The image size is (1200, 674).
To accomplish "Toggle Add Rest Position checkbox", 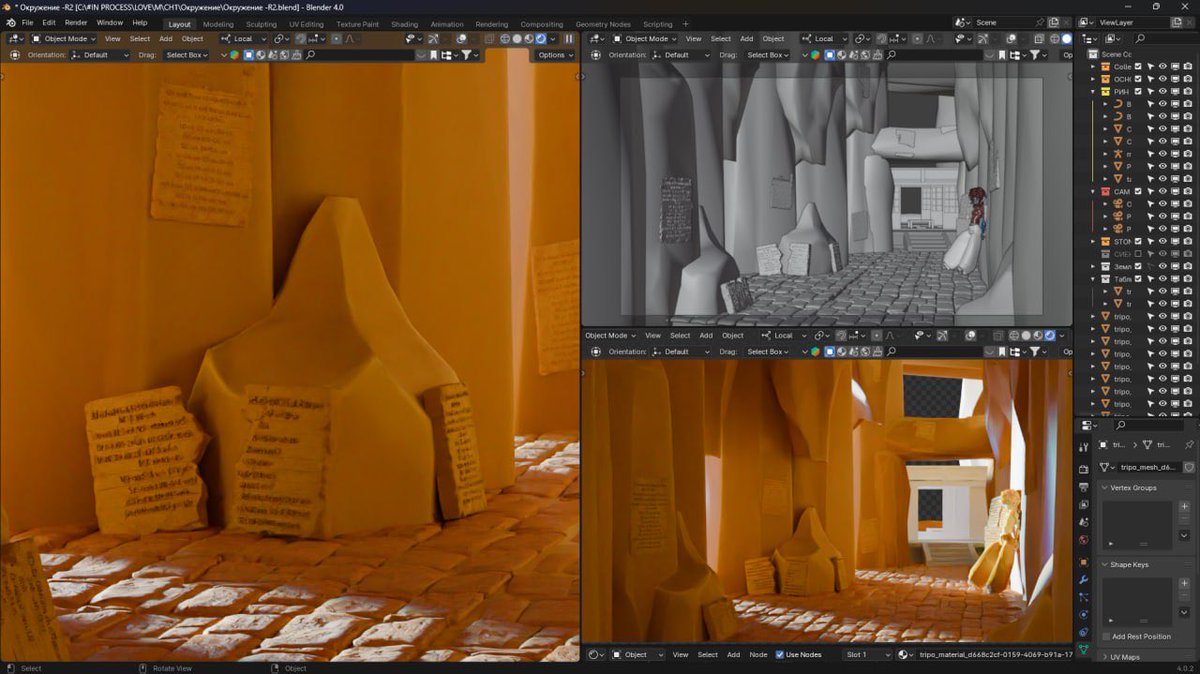I will point(1107,636).
